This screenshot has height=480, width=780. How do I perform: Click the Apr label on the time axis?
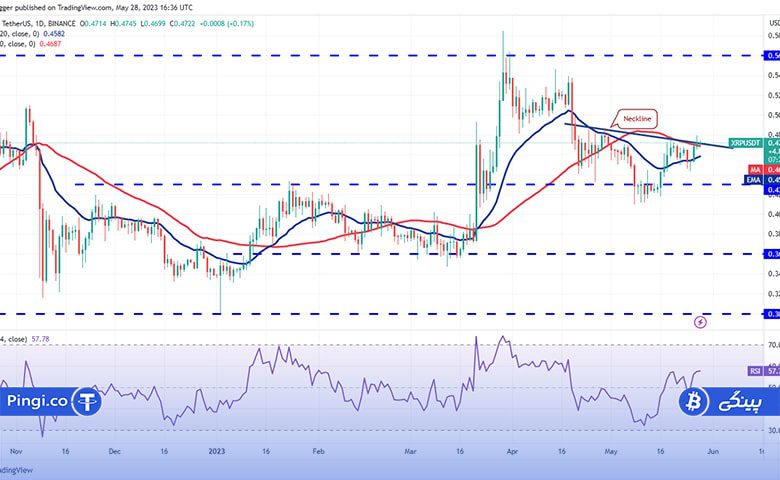pyautogui.click(x=512, y=451)
